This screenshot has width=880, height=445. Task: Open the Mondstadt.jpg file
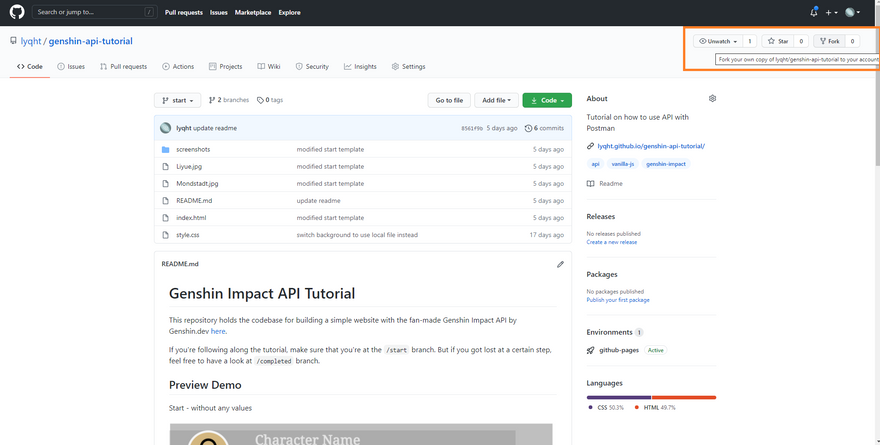tap(197, 183)
